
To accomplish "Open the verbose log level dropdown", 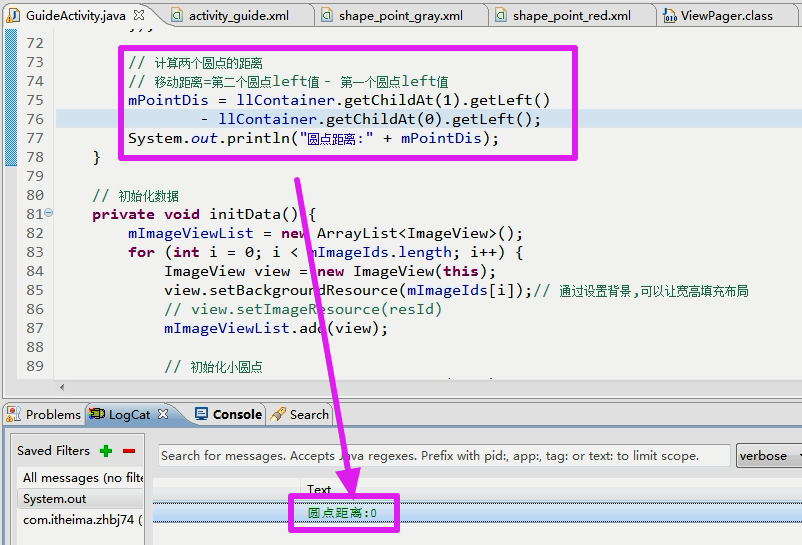I will (768, 456).
